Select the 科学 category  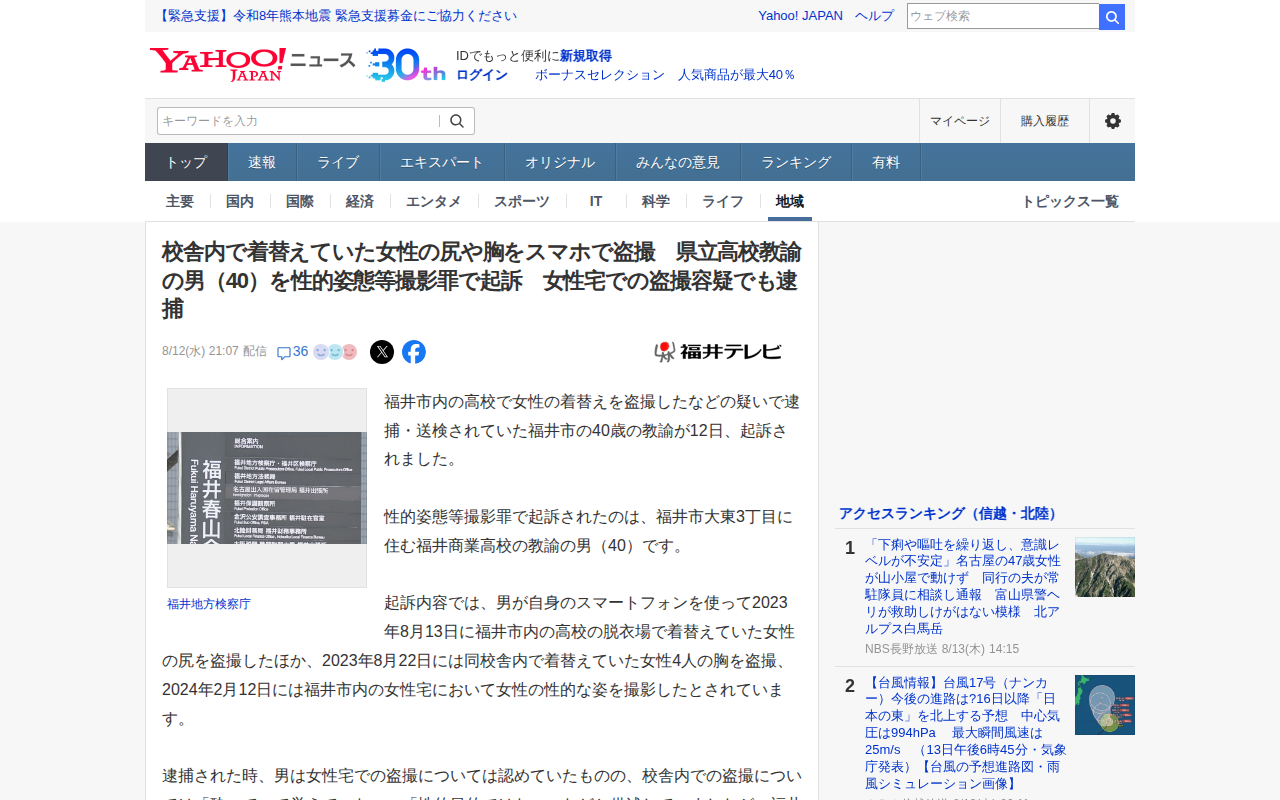[656, 201]
